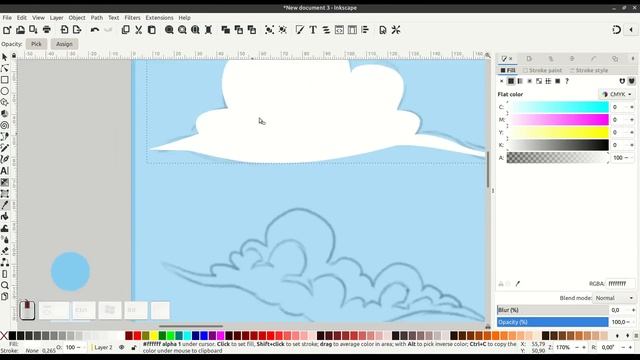Screen dimensions: 640x360
Task: Click the Assign opacity button
Action: point(64,44)
